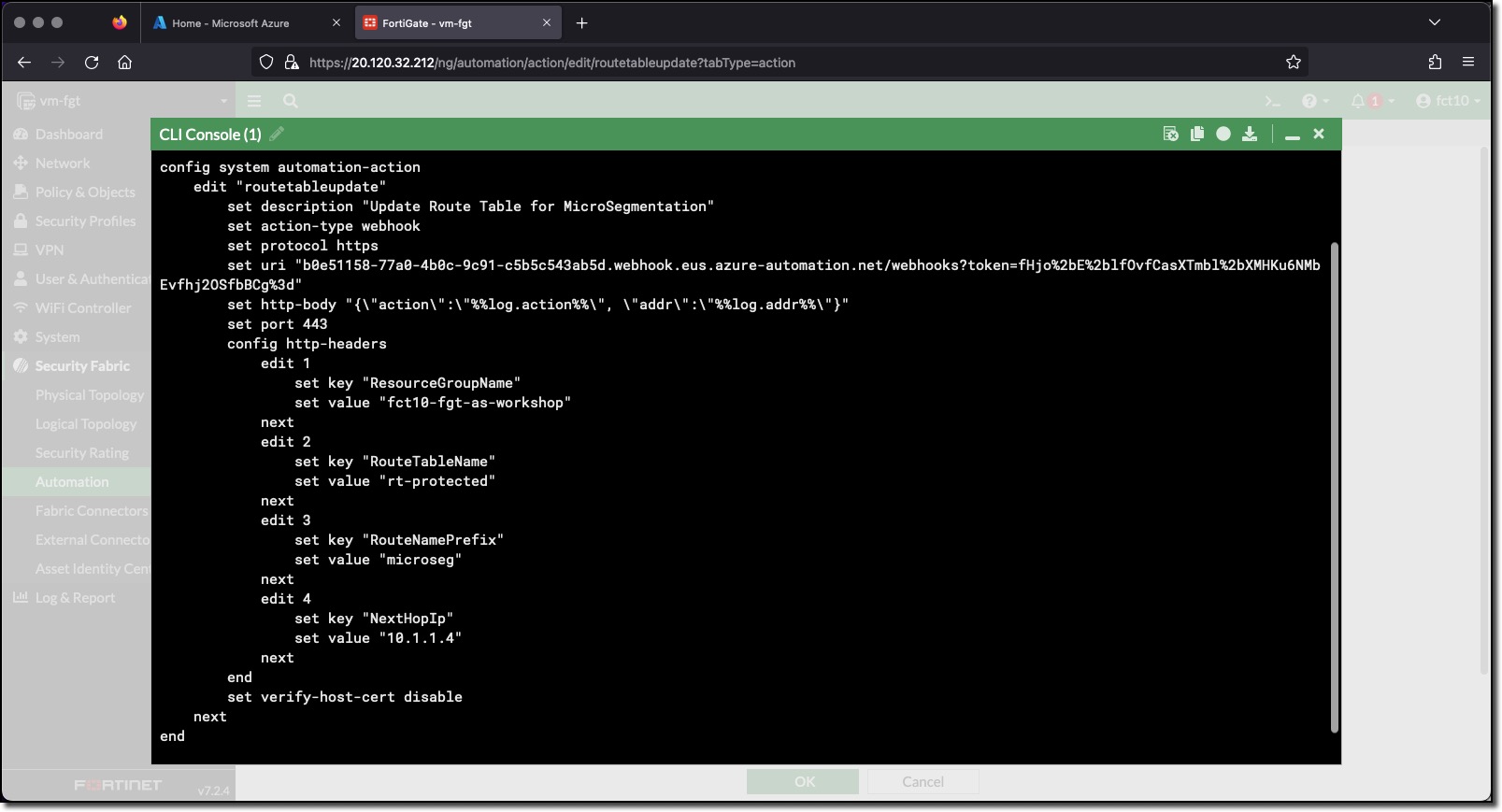Screen dimensions: 1502x812
Task: Clear the CLI console output
Action: [1170, 135]
